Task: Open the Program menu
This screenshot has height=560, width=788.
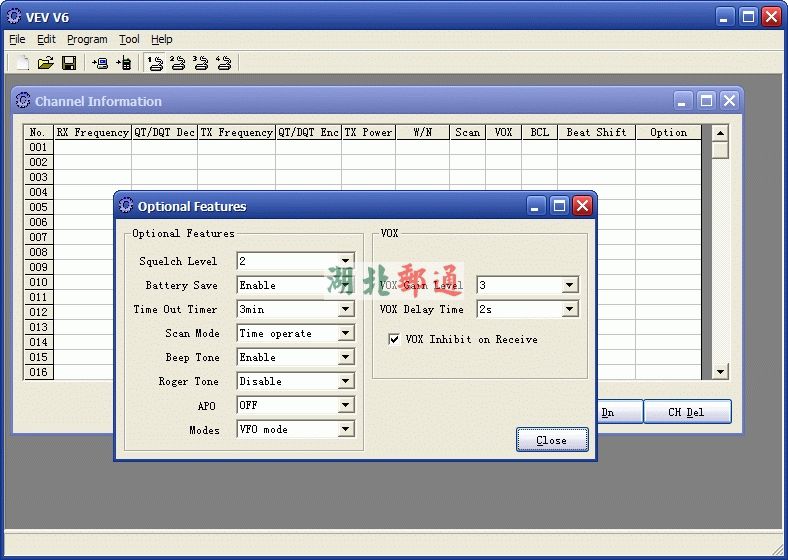Action: click(x=87, y=39)
